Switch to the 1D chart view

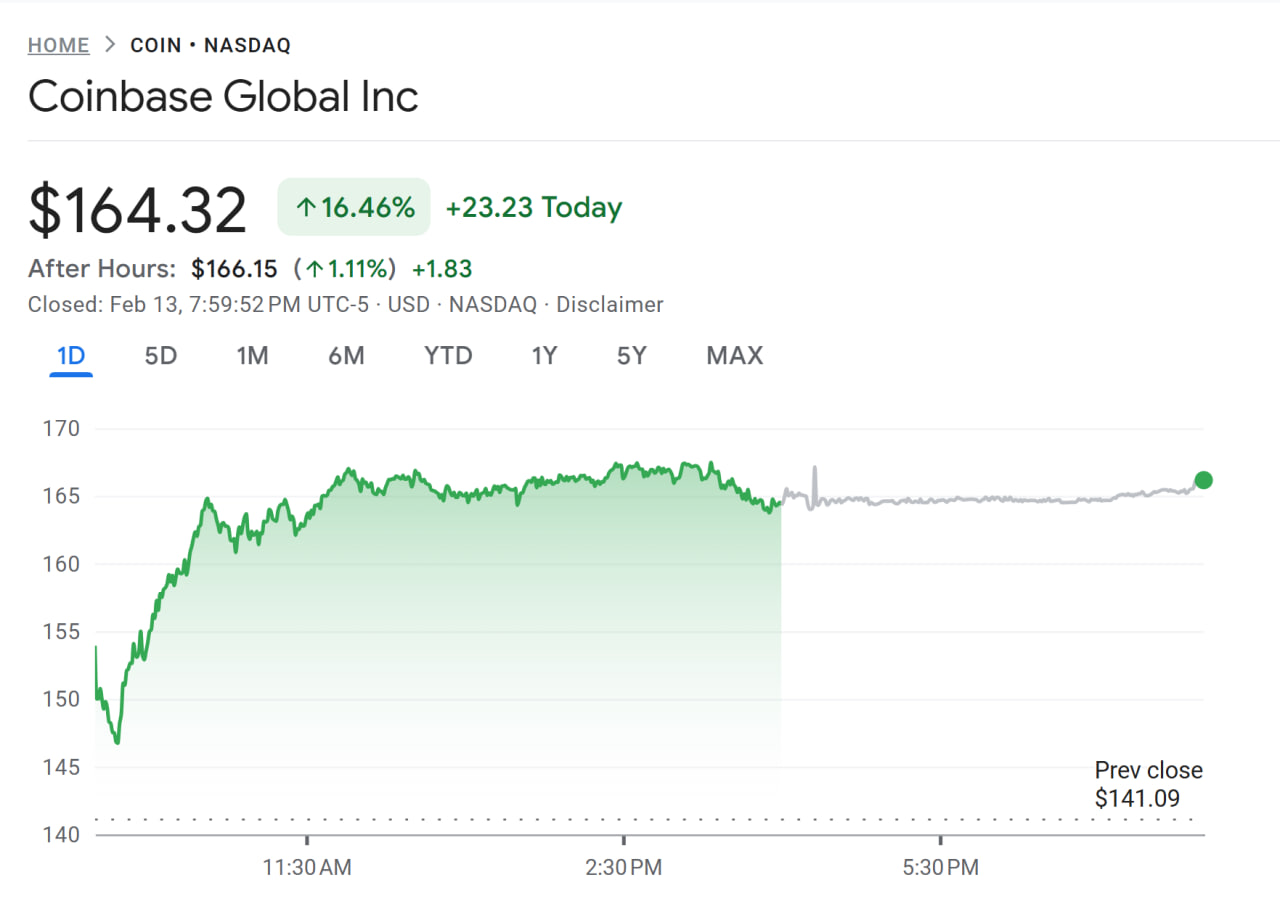[70, 355]
